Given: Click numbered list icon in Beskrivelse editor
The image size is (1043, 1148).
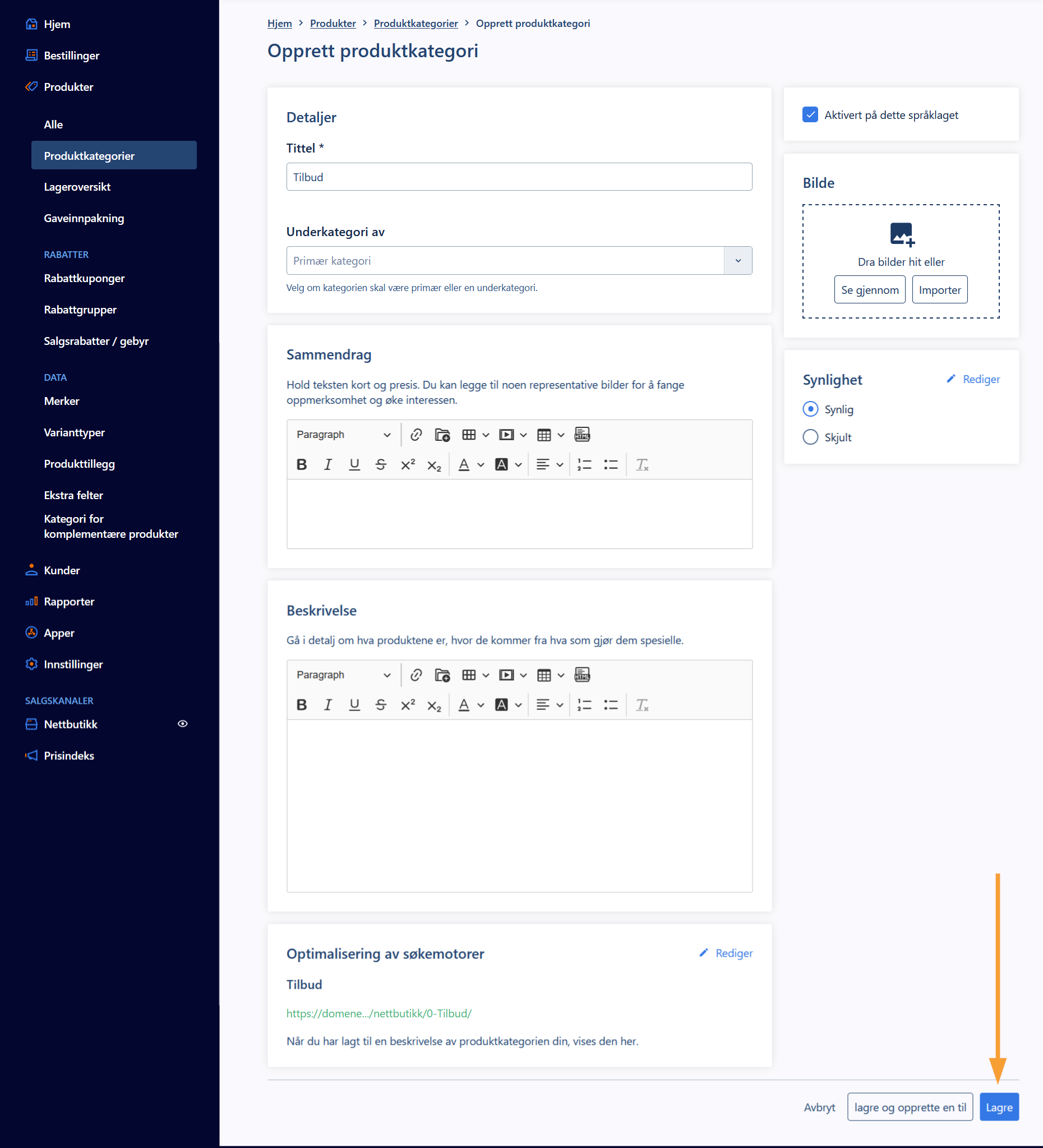Looking at the screenshot, I should coord(584,705).
